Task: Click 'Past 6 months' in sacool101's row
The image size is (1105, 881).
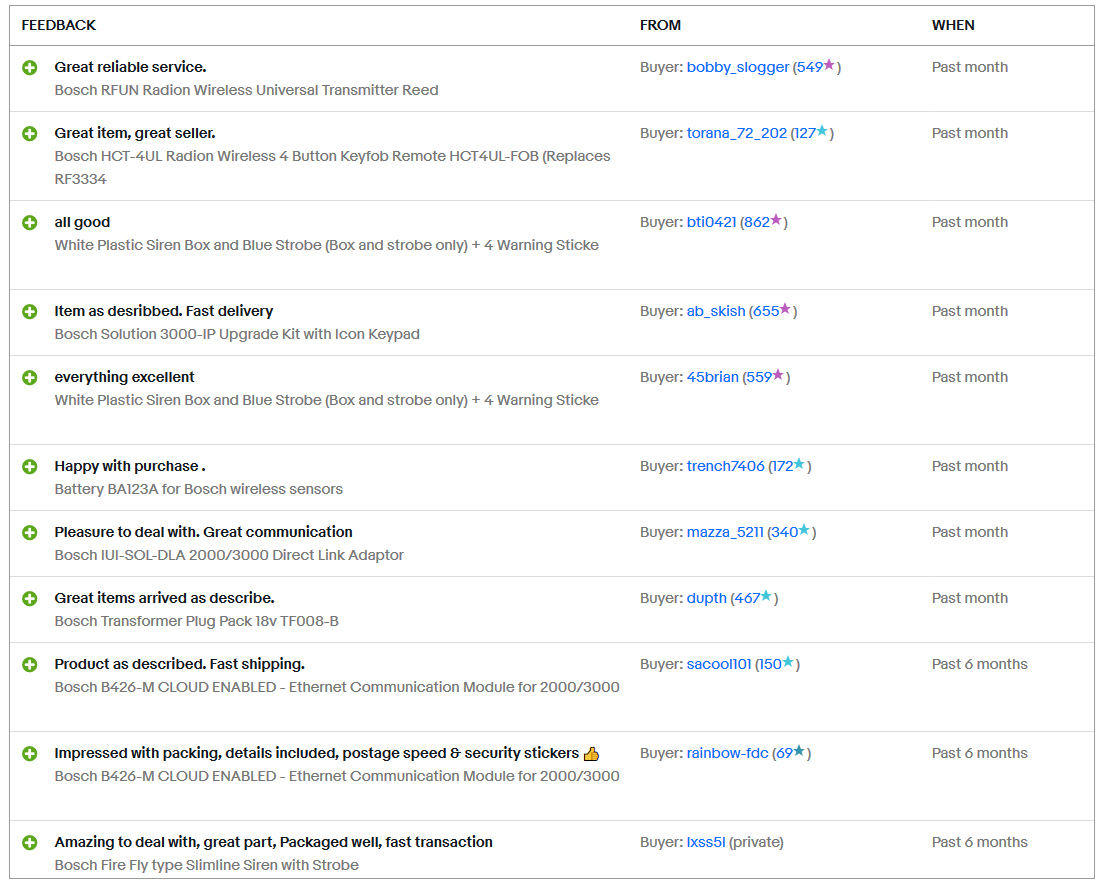Action: pyautogui.click(x=980, y=664)
